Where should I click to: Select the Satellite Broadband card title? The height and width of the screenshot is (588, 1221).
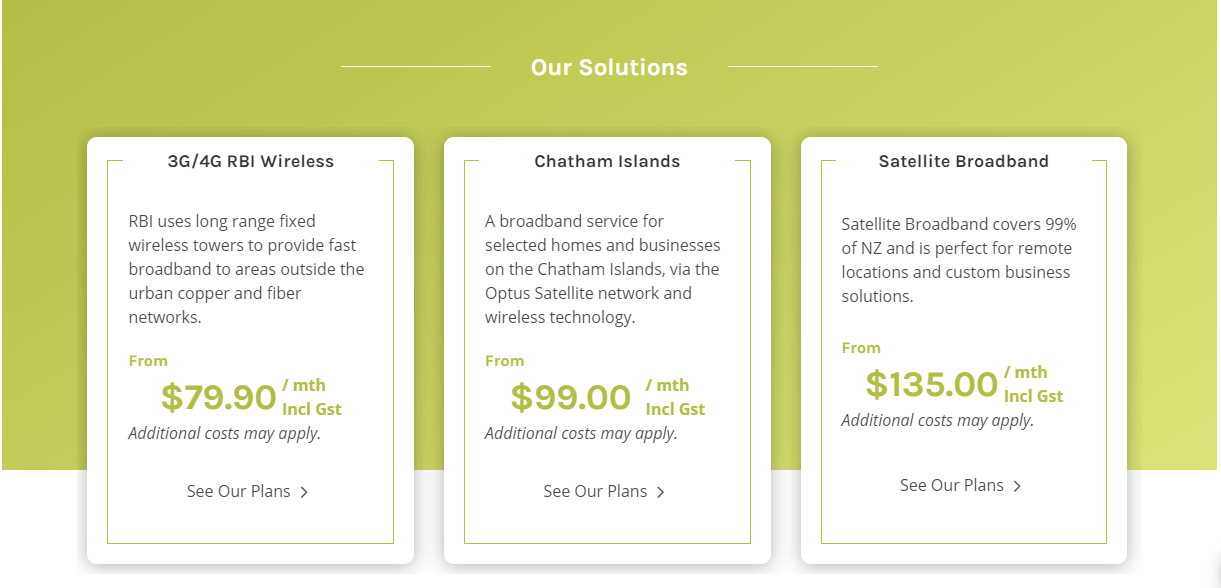point(964,161)
